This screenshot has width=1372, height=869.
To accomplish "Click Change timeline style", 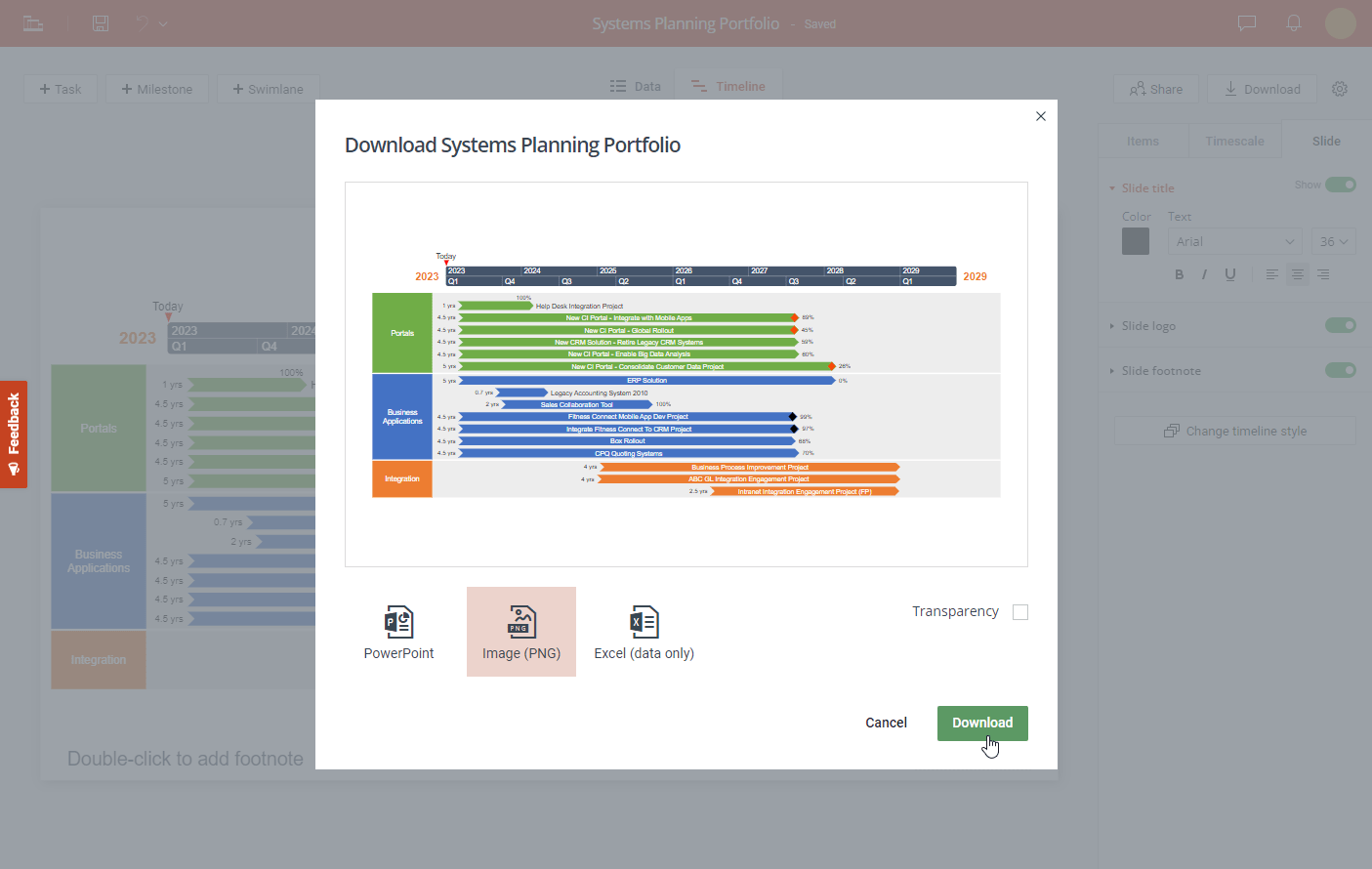I will 1234,430.
